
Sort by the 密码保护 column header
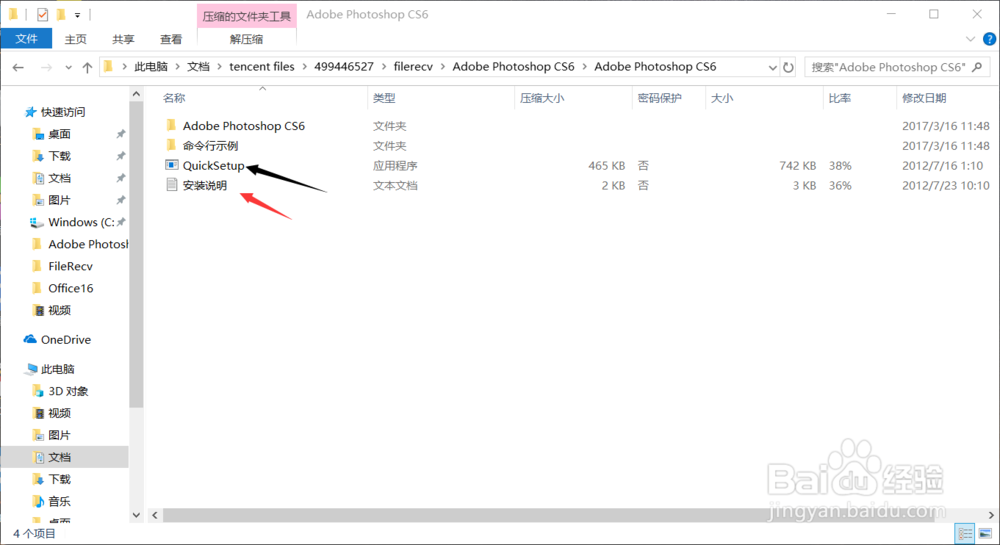point(659,98)
